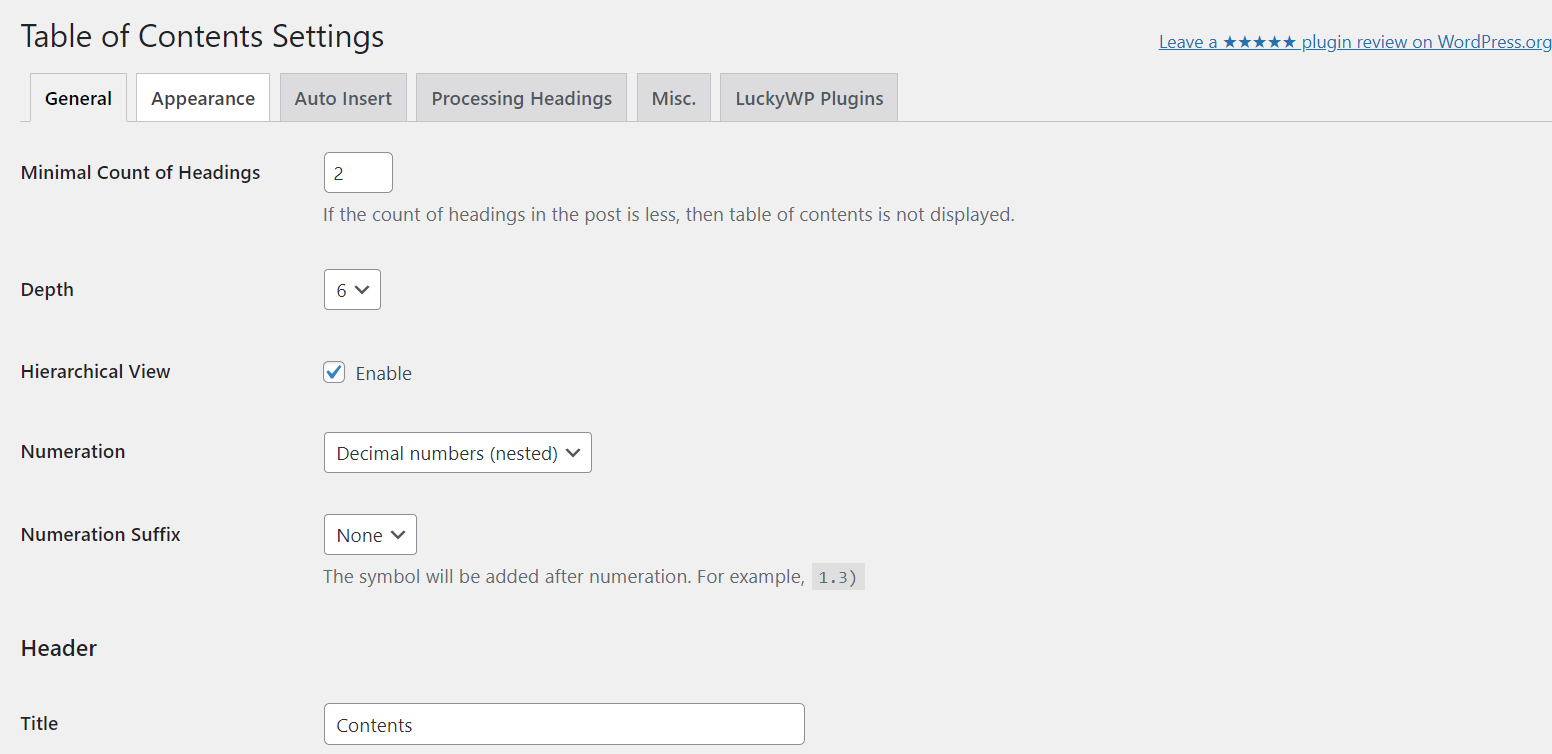Screen dimensions: 1552x754
Task: Click the Minimal Count of Headings field
Action: coord(358,173)
